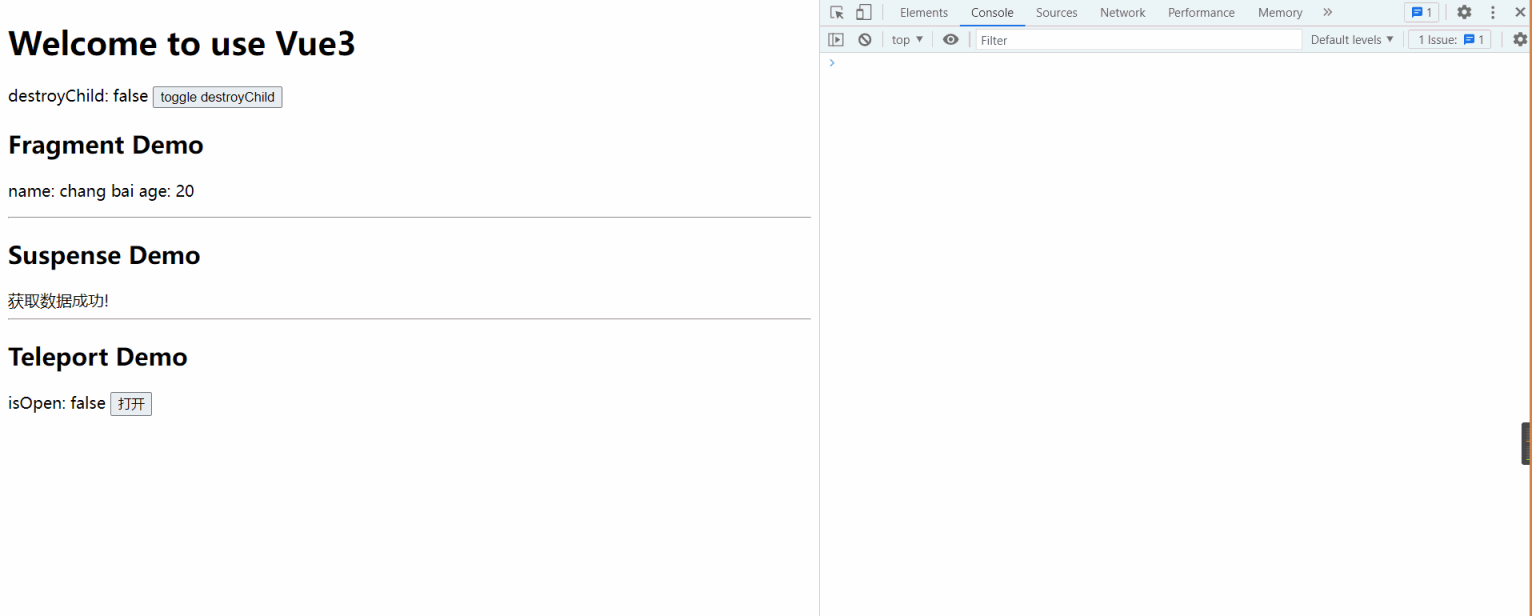This screenshot has width=1532, height=616.
Task: Select the Fragment Demo heading
Action: 106,145
